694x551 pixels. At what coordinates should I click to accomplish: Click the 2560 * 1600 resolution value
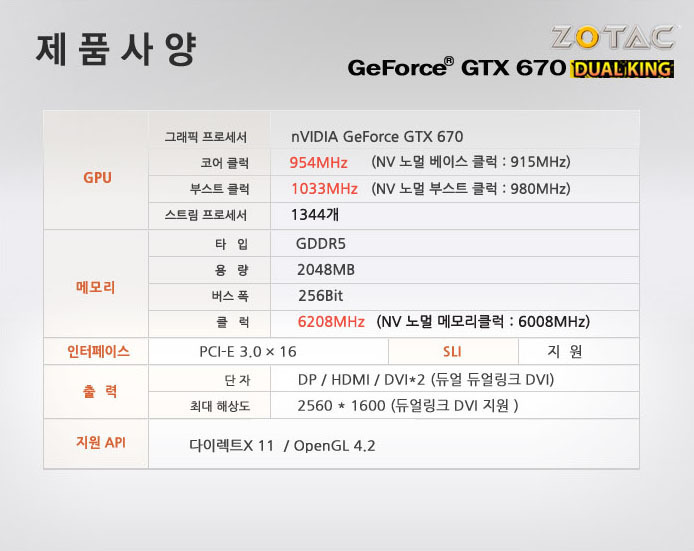[408, 405]
